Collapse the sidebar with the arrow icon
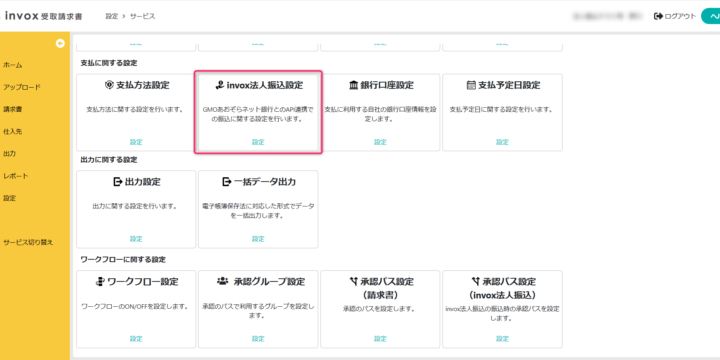The height and width of the screenshot is (360, 720). click(x=60, y=44)
